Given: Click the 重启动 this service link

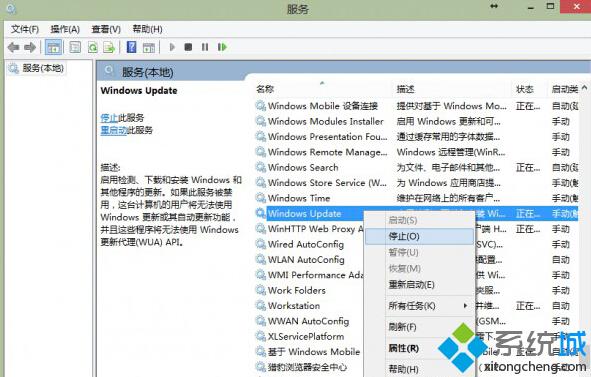Looking at the screenshot, I should click(x=114, y=130).
